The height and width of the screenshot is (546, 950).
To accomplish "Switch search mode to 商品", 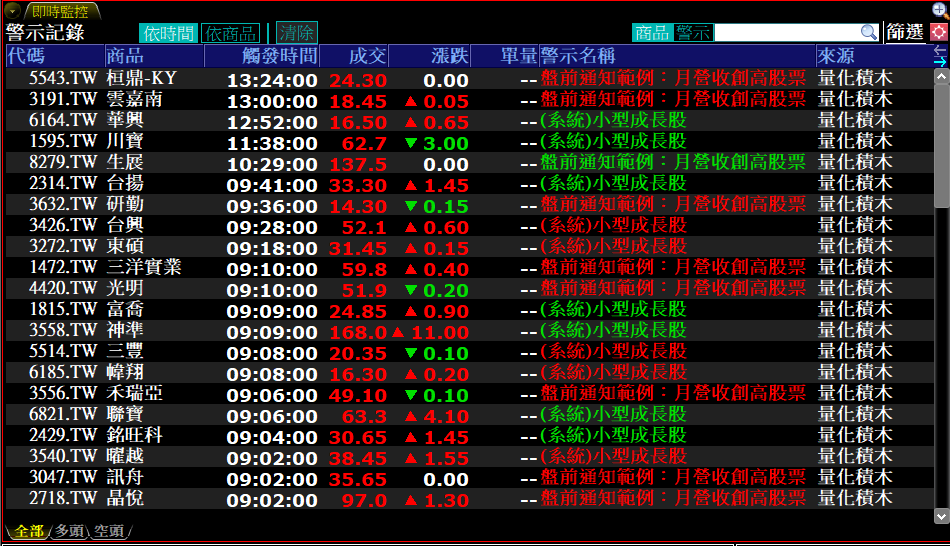I will click(652, 33).
